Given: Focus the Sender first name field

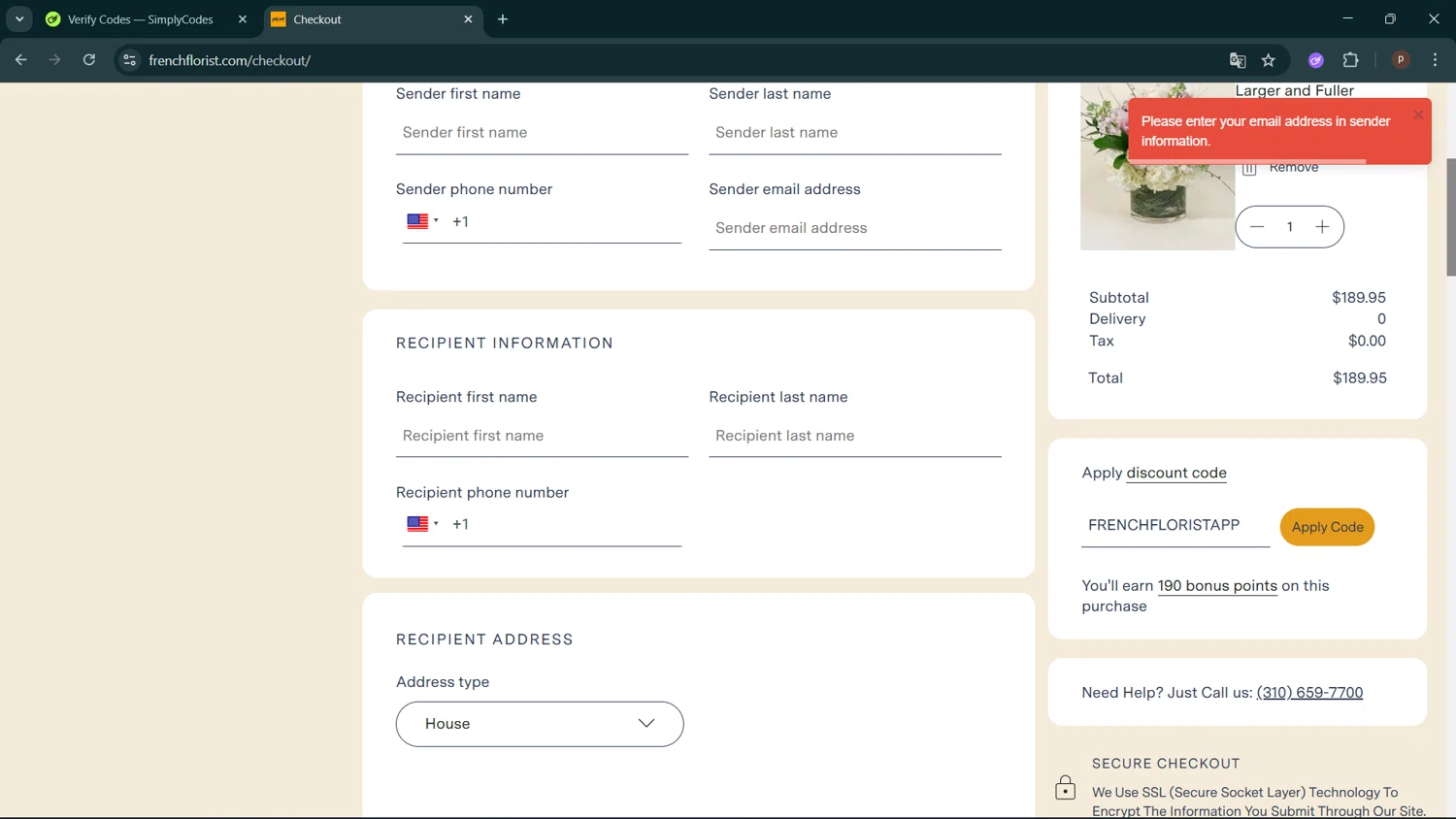Looking at the screenshot, I should (542, 133).
